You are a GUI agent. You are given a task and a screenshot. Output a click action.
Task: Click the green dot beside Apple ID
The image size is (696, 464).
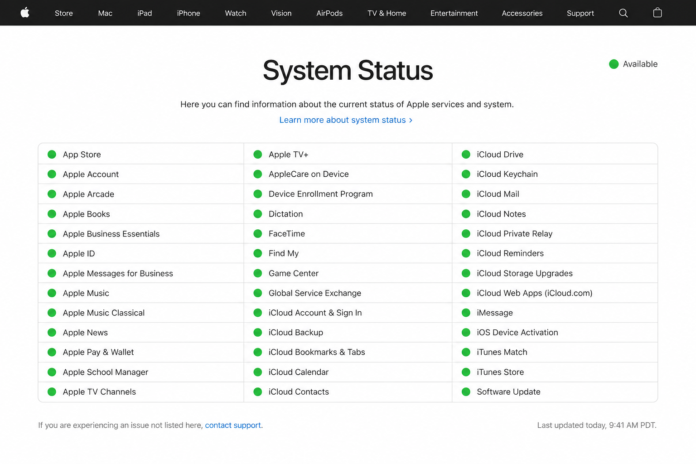pos(52,254)
